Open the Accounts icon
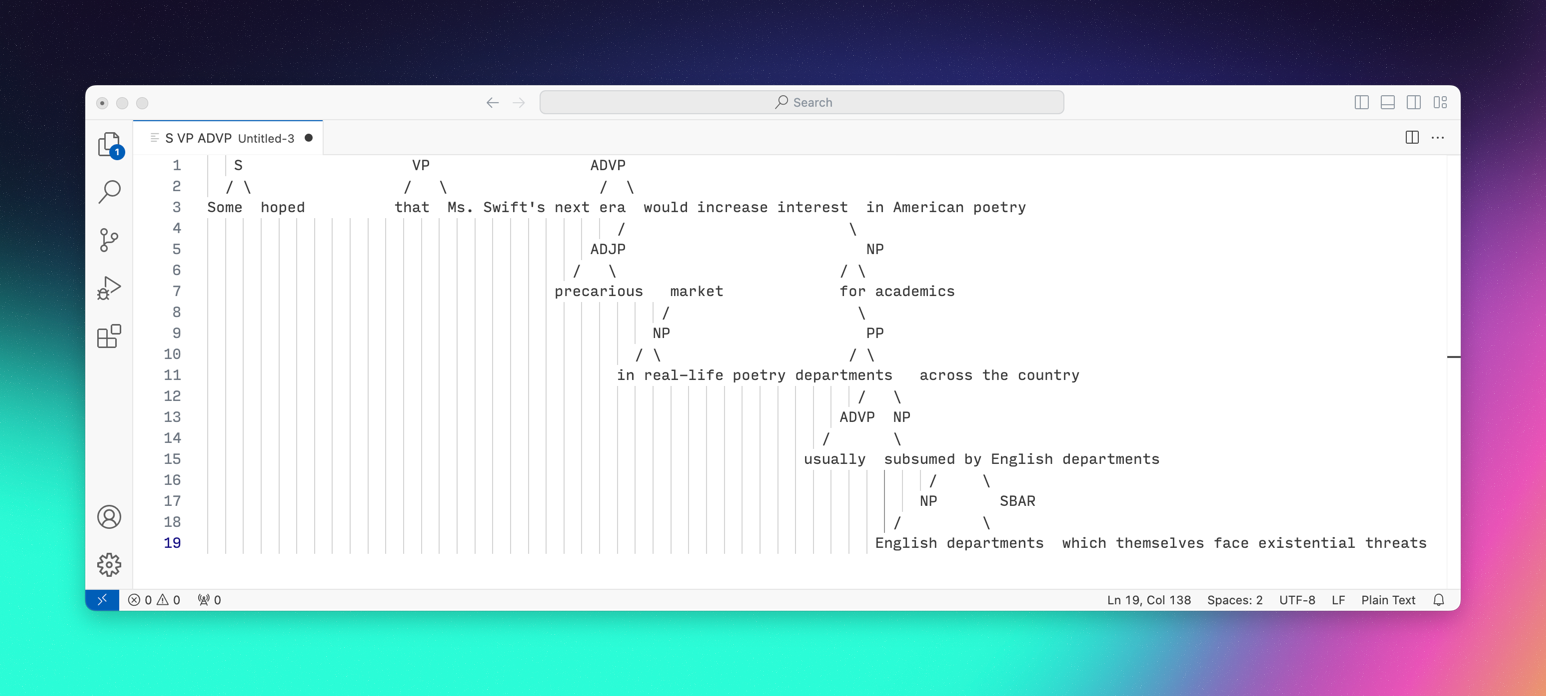Viewport: 1546px width, 696px height. [108, 517]
